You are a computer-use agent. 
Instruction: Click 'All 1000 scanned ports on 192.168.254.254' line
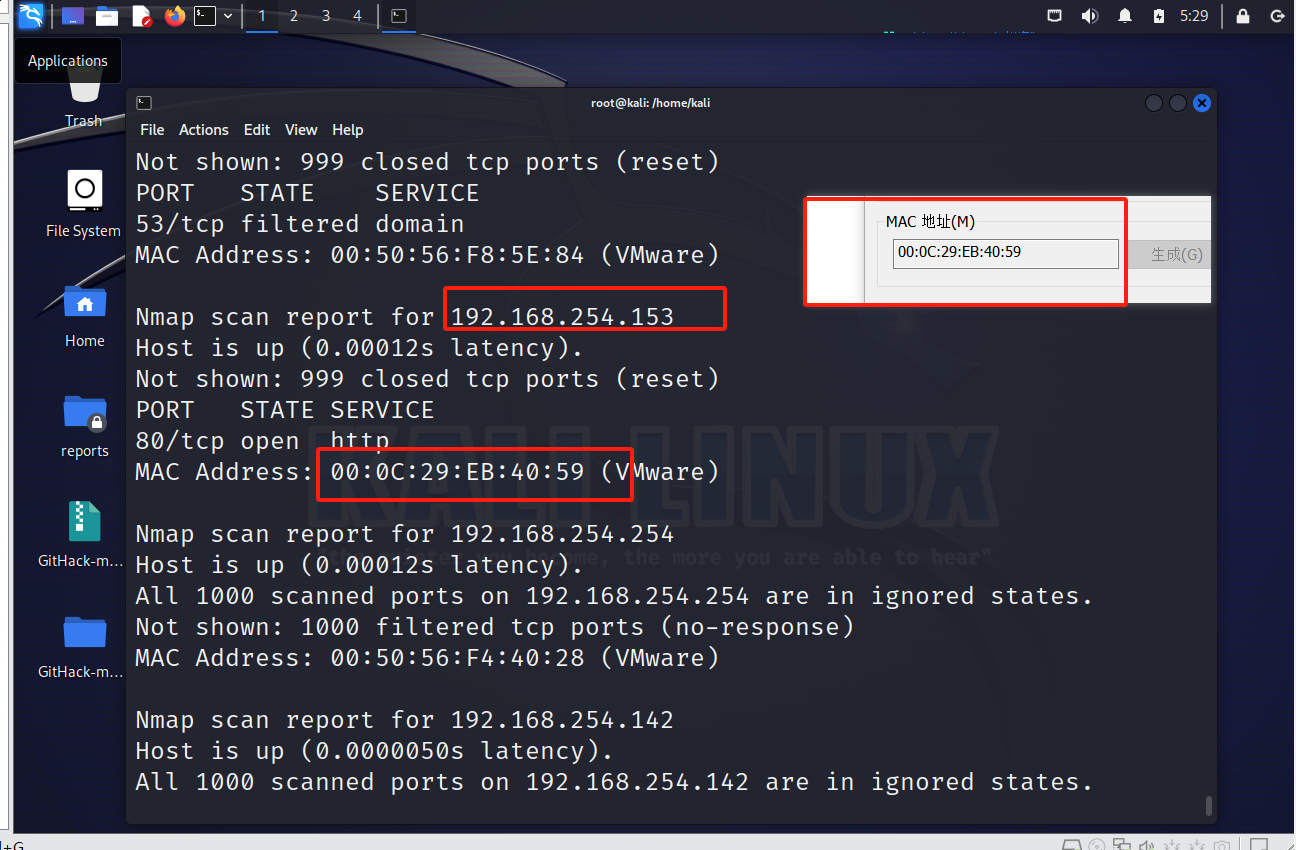(614, 596)
